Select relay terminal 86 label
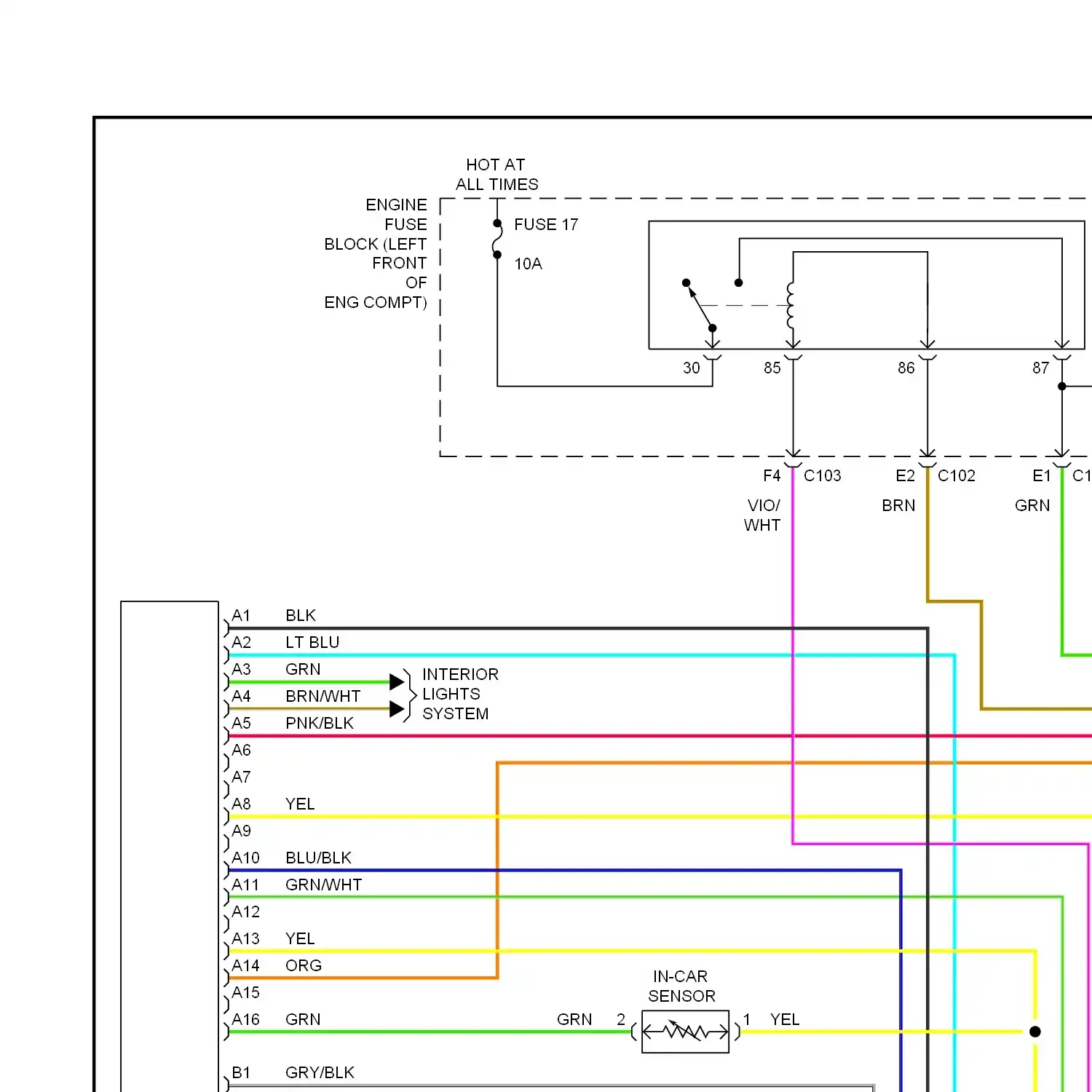Image resolution: width=1092 pixels, height=1092 pixels. 906,368
